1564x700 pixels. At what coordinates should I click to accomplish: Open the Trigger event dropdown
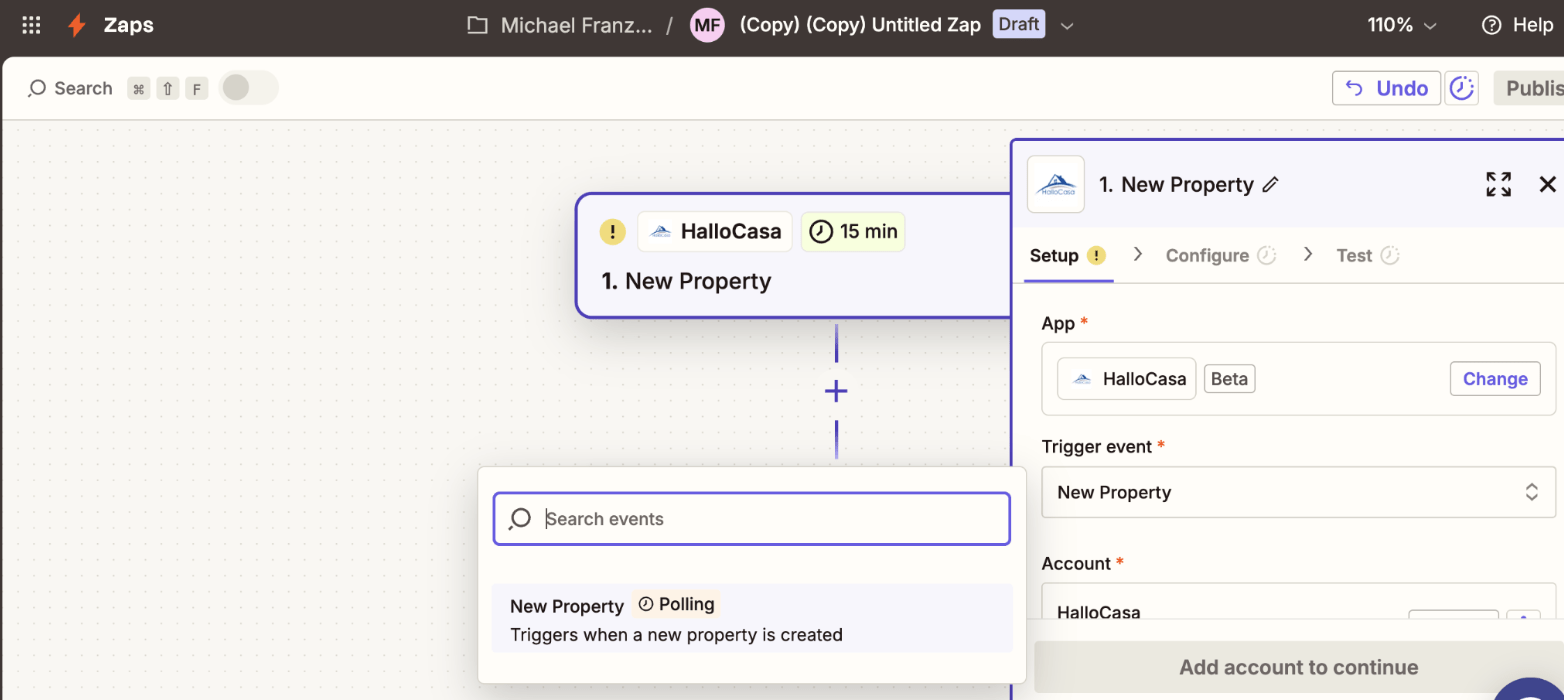(x=1298, y=492)
